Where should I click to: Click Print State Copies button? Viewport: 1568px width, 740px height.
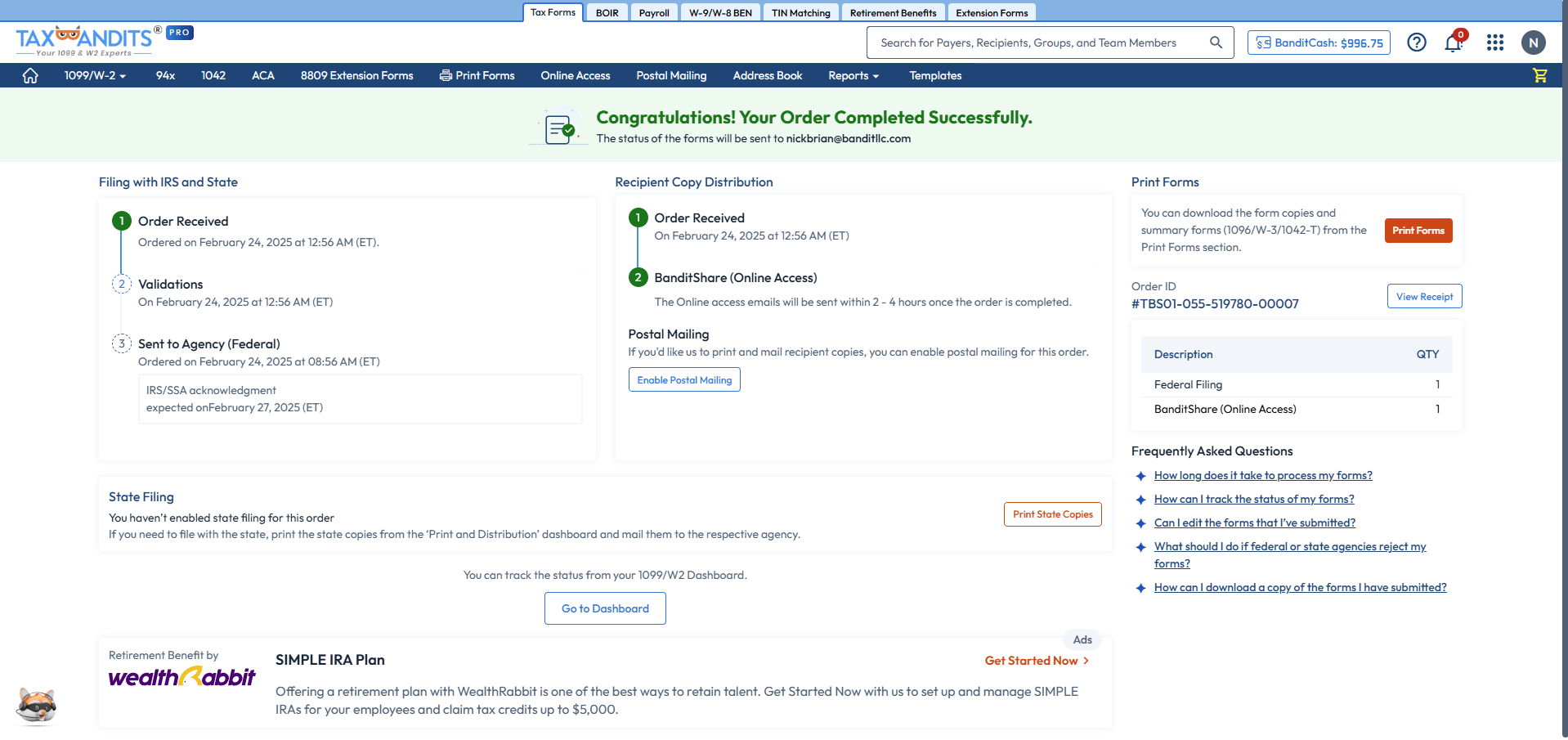1052,514
